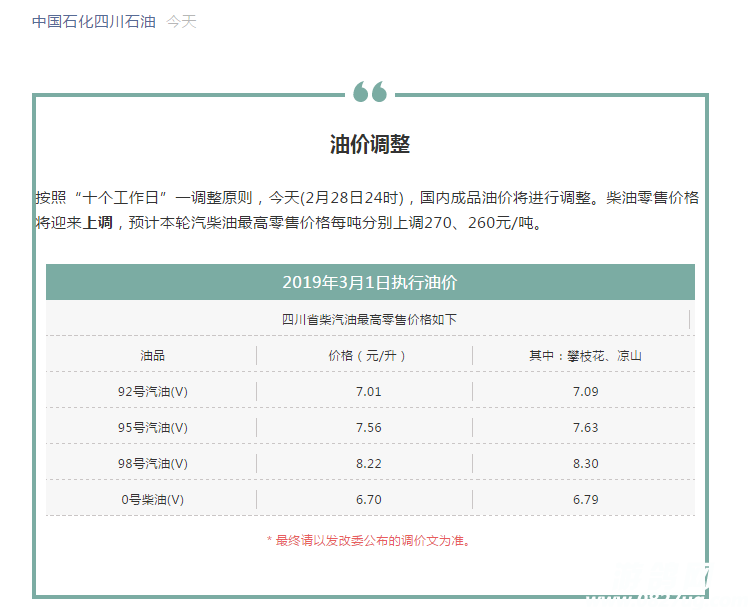This screenshot has height=615, width=755.
Task: Click the red footnote about 发改委 pricing
Action: [x=368, y=541]
